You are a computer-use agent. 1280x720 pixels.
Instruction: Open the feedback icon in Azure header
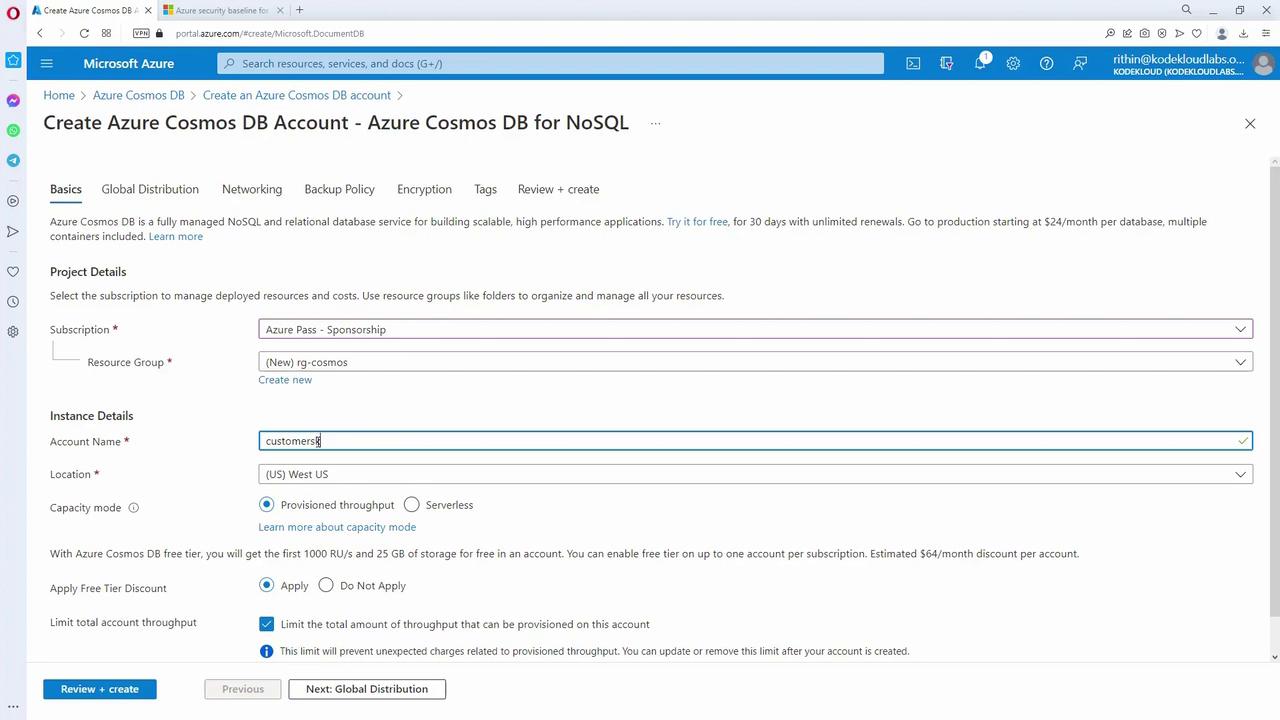click(x=1080, y=63)
